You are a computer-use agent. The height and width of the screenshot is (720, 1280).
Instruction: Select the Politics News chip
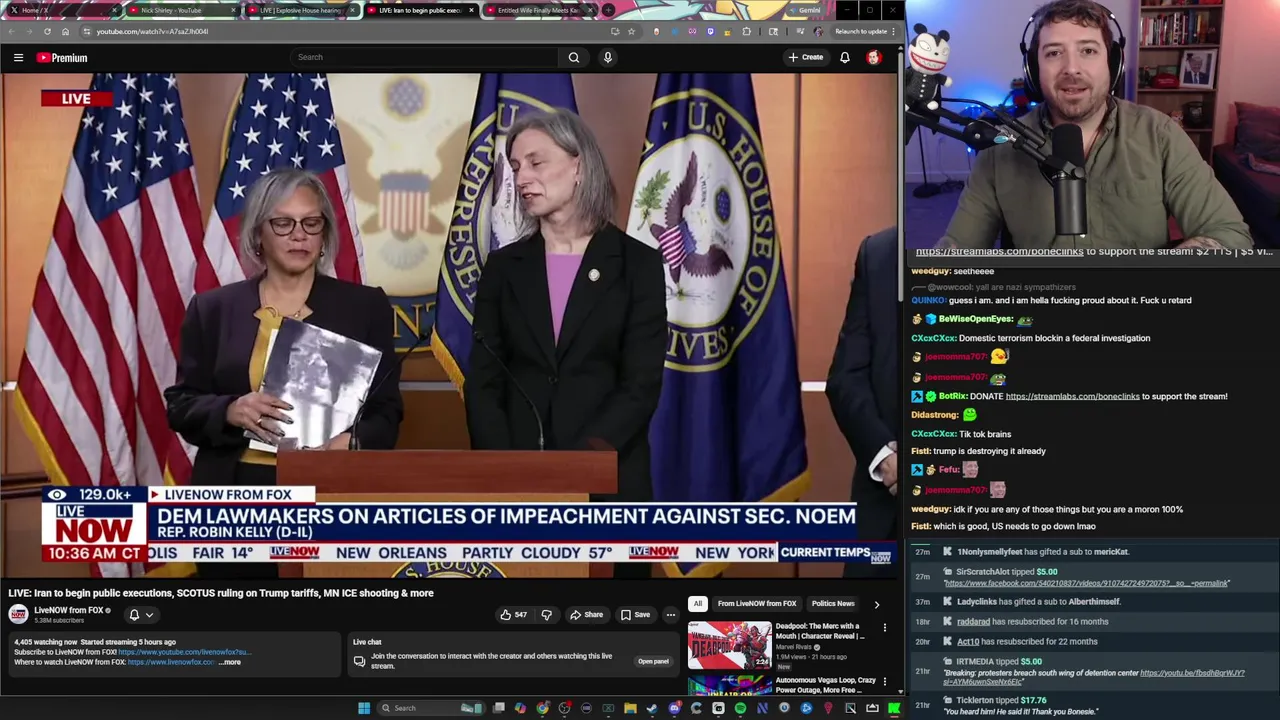833,604
